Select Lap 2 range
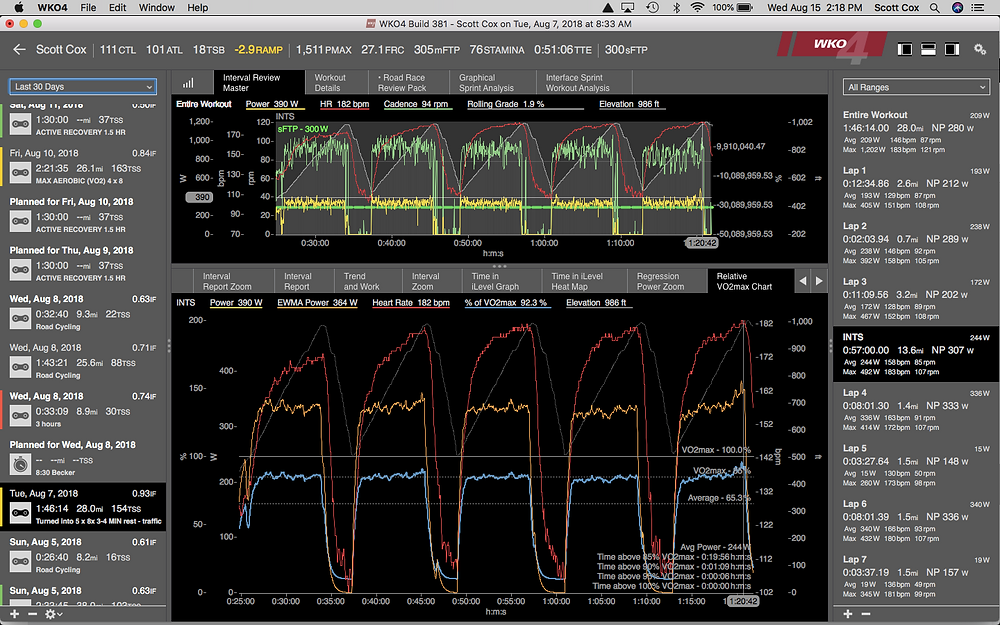This screenshot has width=1000, height=625. click(916, 243)
